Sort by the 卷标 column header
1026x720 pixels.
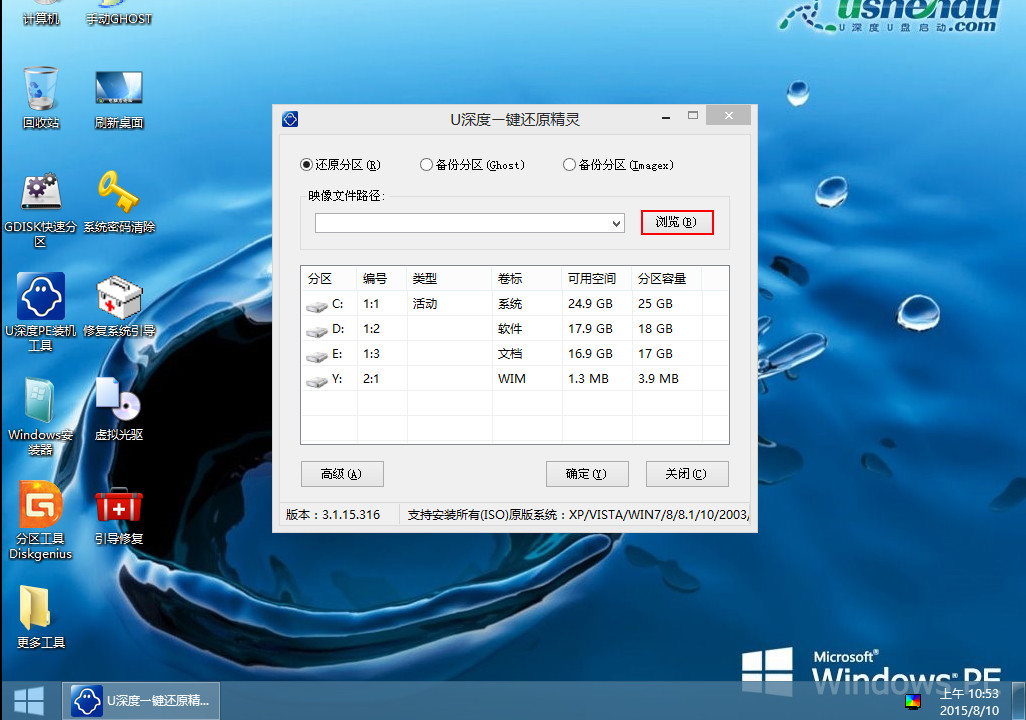527,279
